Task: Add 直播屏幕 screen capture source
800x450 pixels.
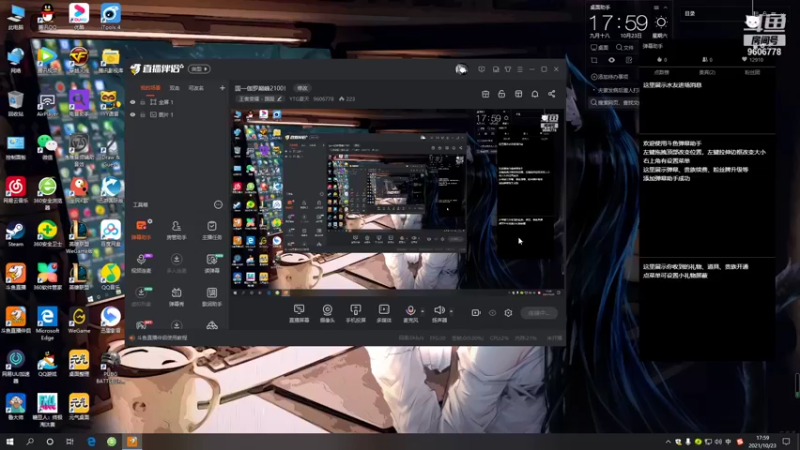Action: (299, 313)
